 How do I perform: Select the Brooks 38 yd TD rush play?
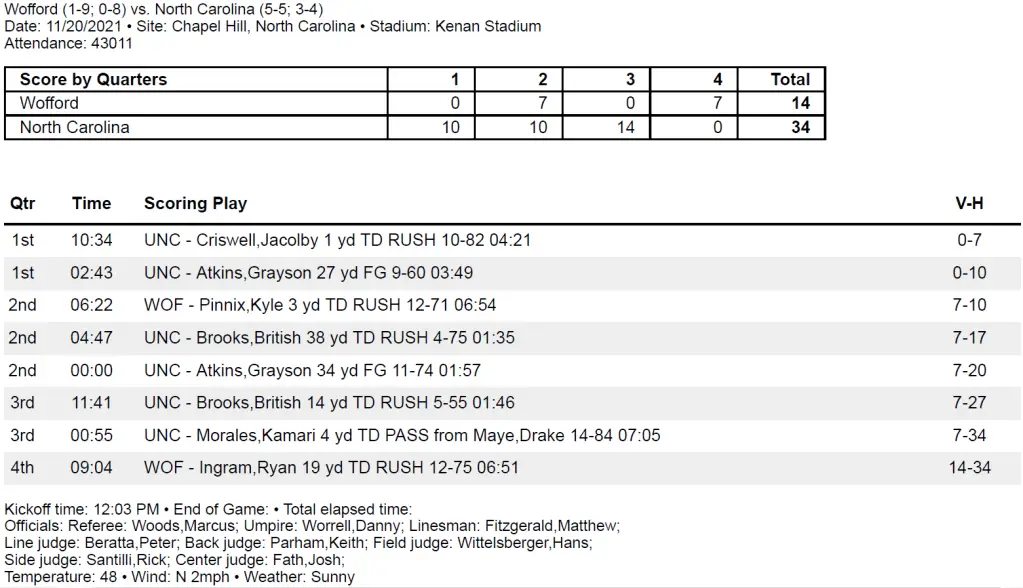pos(329,338)
